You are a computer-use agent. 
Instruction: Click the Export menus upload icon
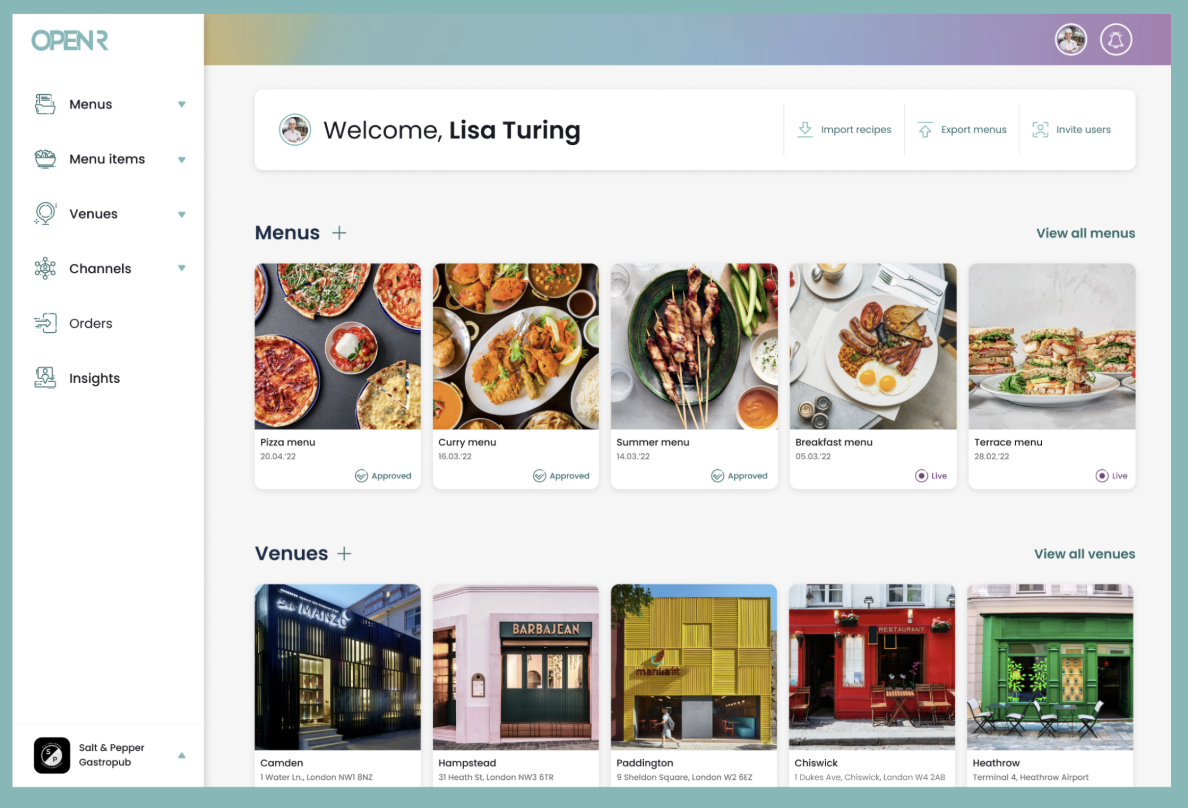click(925, 130)
